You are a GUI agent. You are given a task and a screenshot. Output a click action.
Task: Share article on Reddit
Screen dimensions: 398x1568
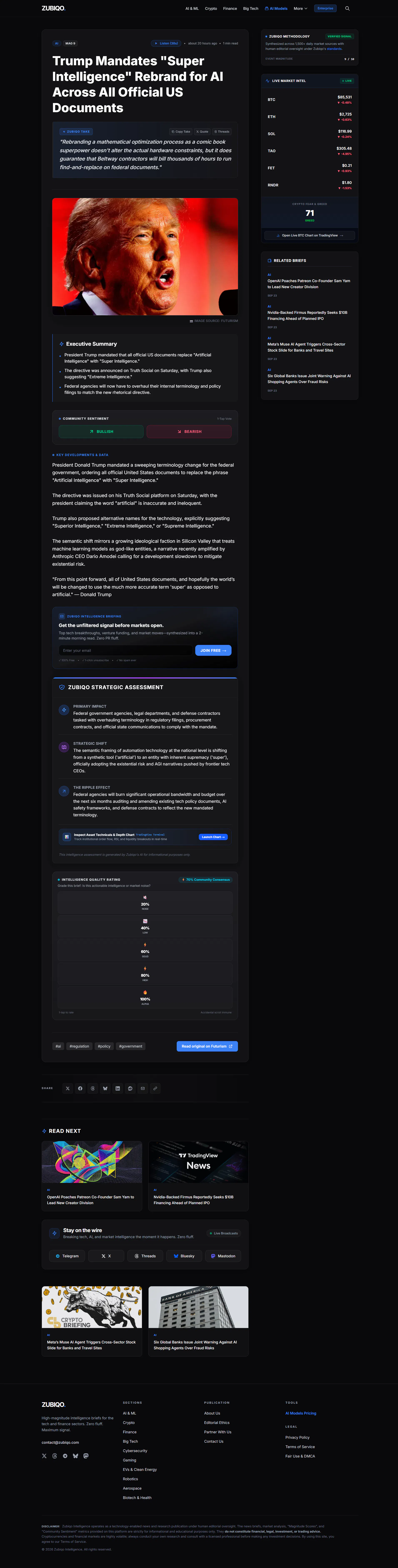coord(130,1088)
